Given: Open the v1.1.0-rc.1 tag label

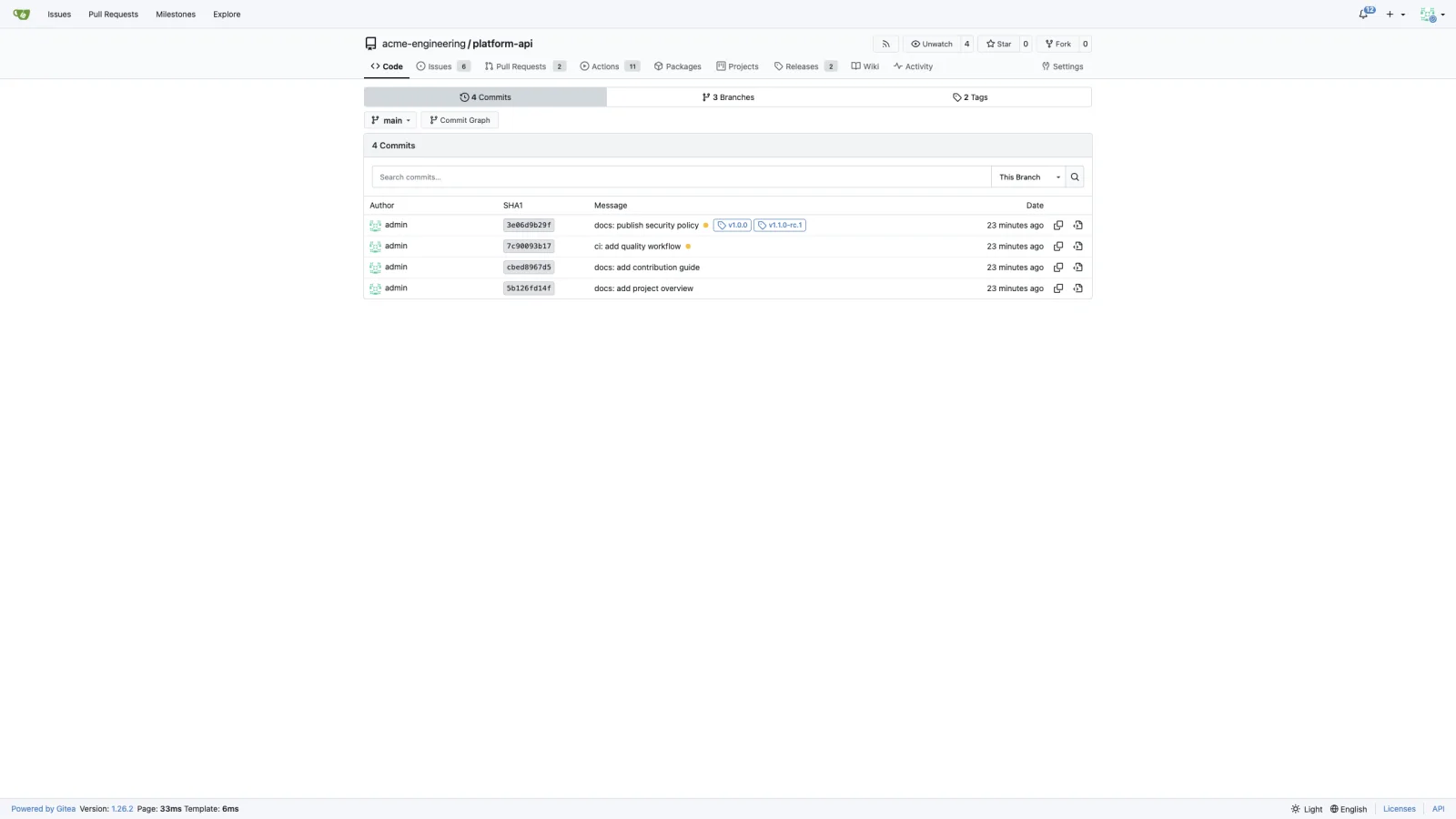Looking at the screenshot, I should (780, 226).
